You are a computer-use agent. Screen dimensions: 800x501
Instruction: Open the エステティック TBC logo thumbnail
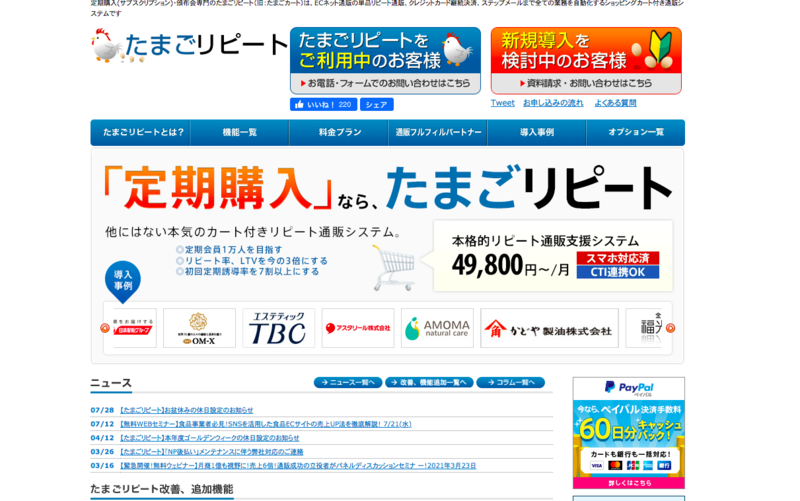click(x=279, y=328)
